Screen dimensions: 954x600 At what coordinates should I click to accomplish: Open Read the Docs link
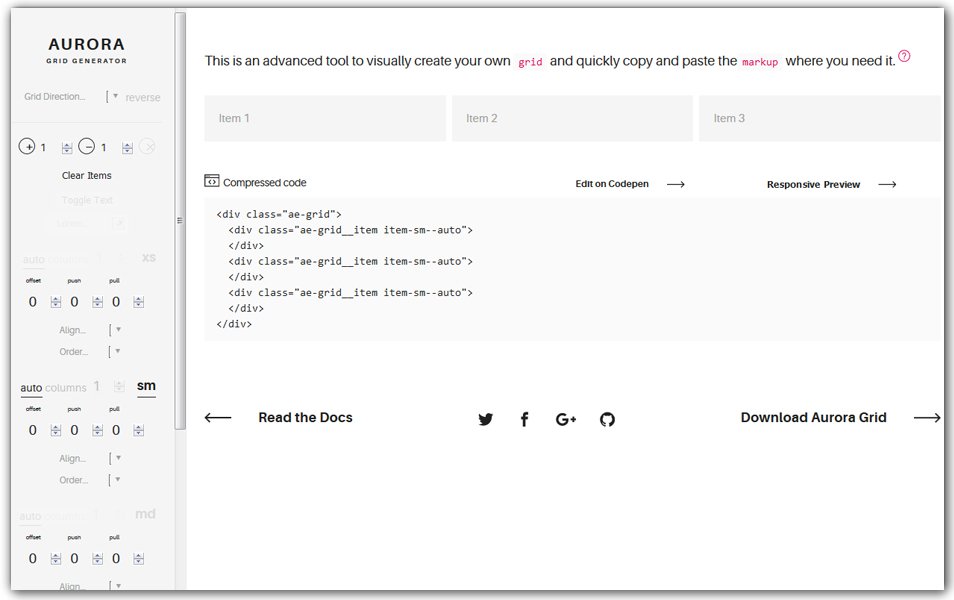pos(305,417)
